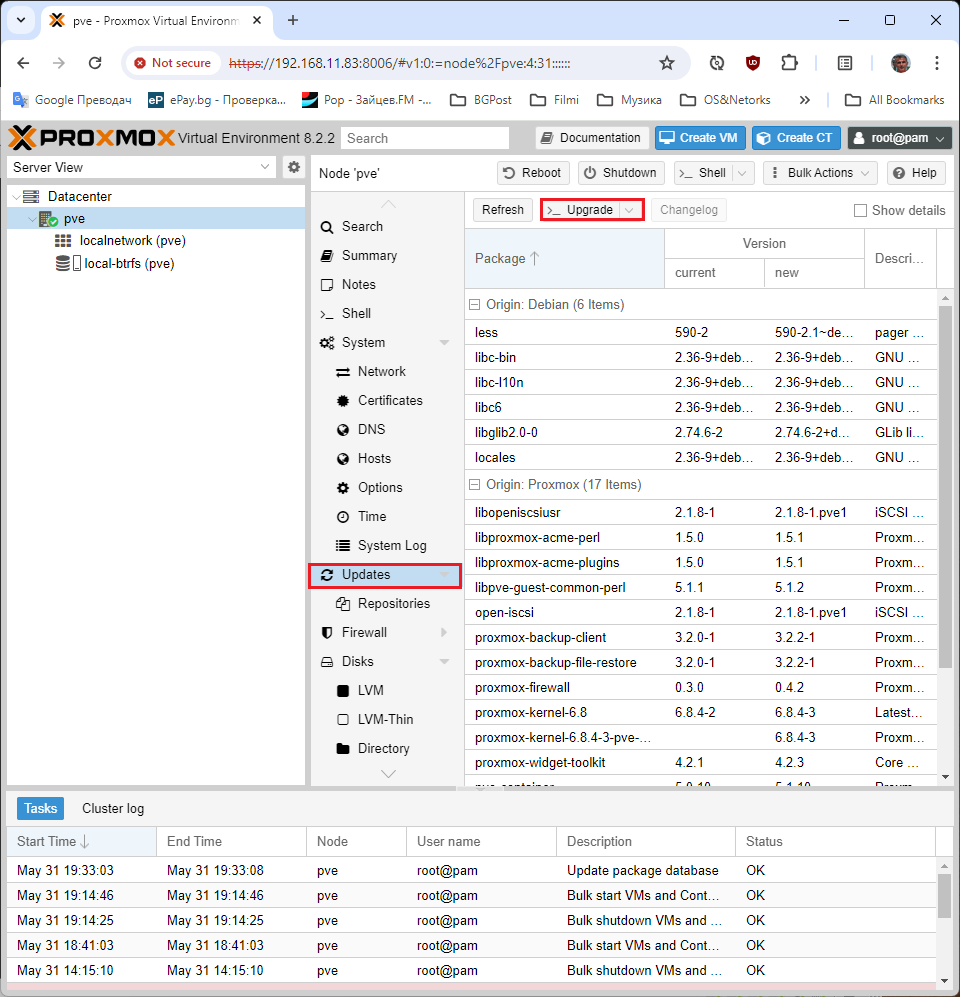Screen dimensions: 960x997
Task: Click the Certificates badge icon
Action: tap(343, 401)
